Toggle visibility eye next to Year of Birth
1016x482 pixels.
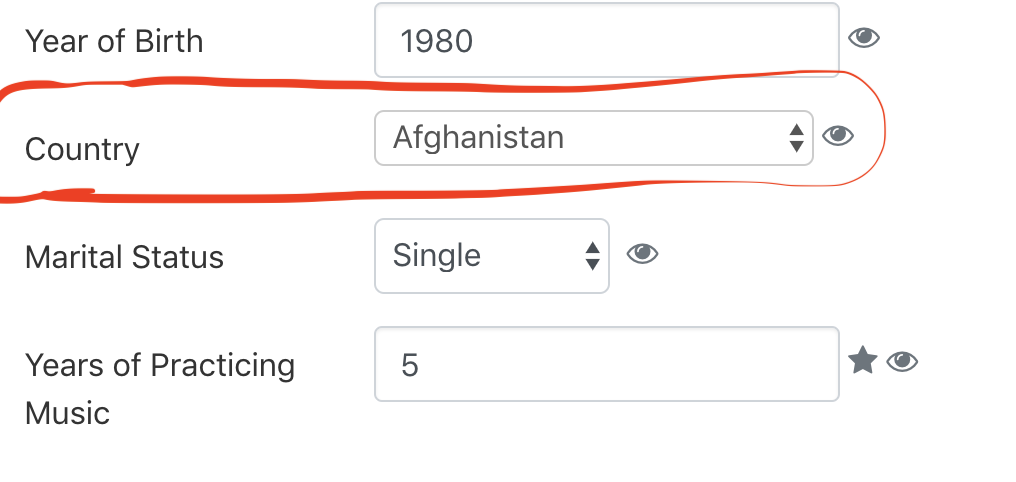pyautogui.click(x=864, y=38)
